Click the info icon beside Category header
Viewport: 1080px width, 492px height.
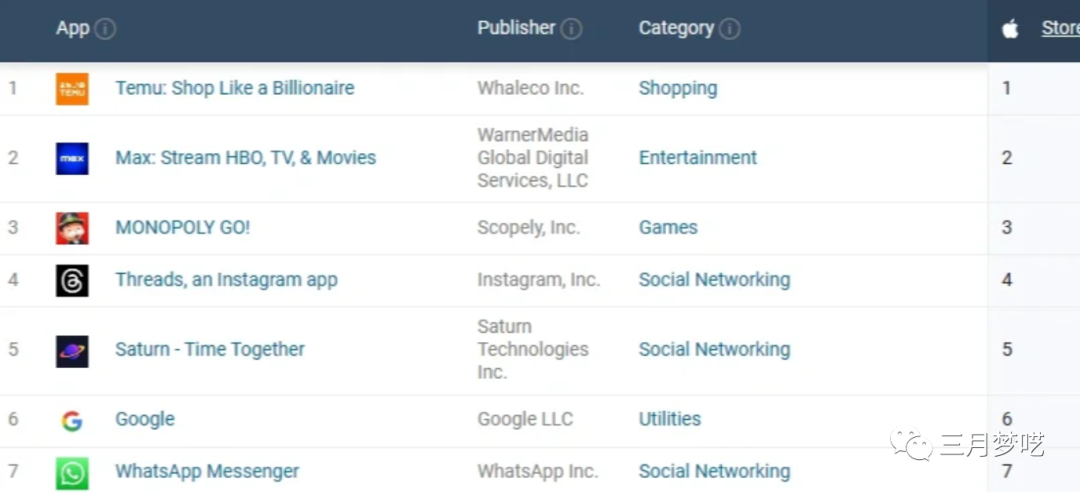[729, 29]
